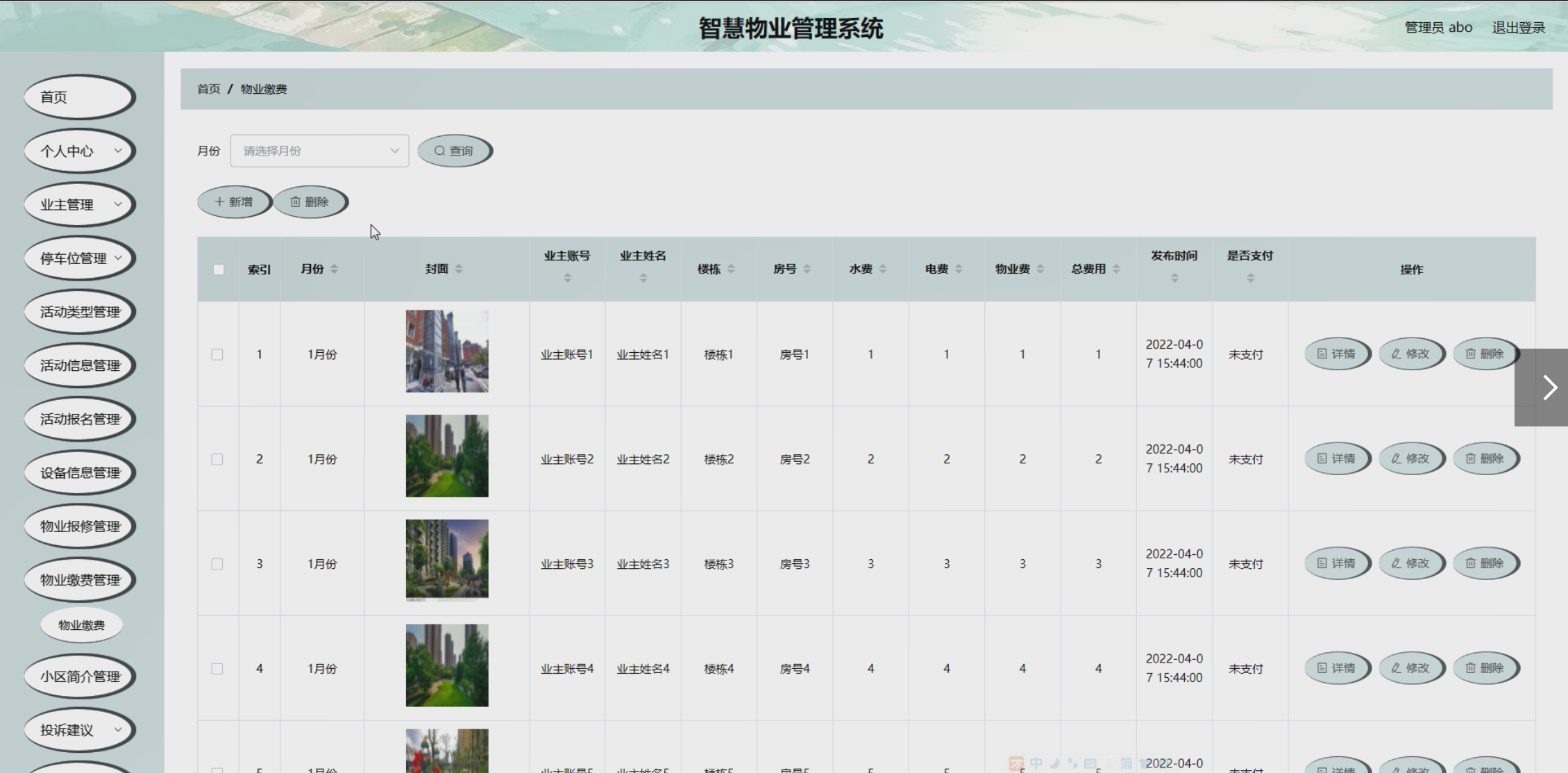Select the 物业缴费 submenu item
Viewport: 1568px width, 773px height.
[x=81, y=625]
